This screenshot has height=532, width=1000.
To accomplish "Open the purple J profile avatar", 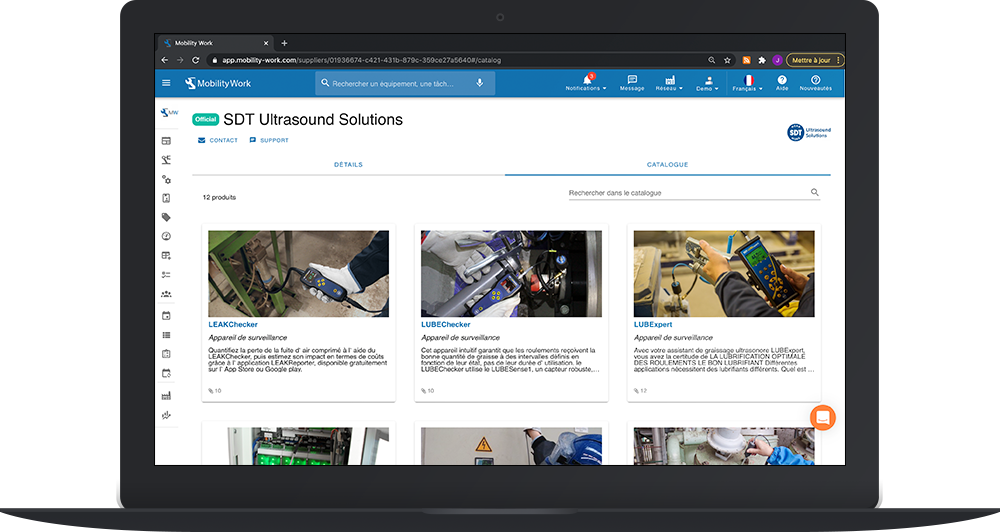I will click(x=777, y=60).
